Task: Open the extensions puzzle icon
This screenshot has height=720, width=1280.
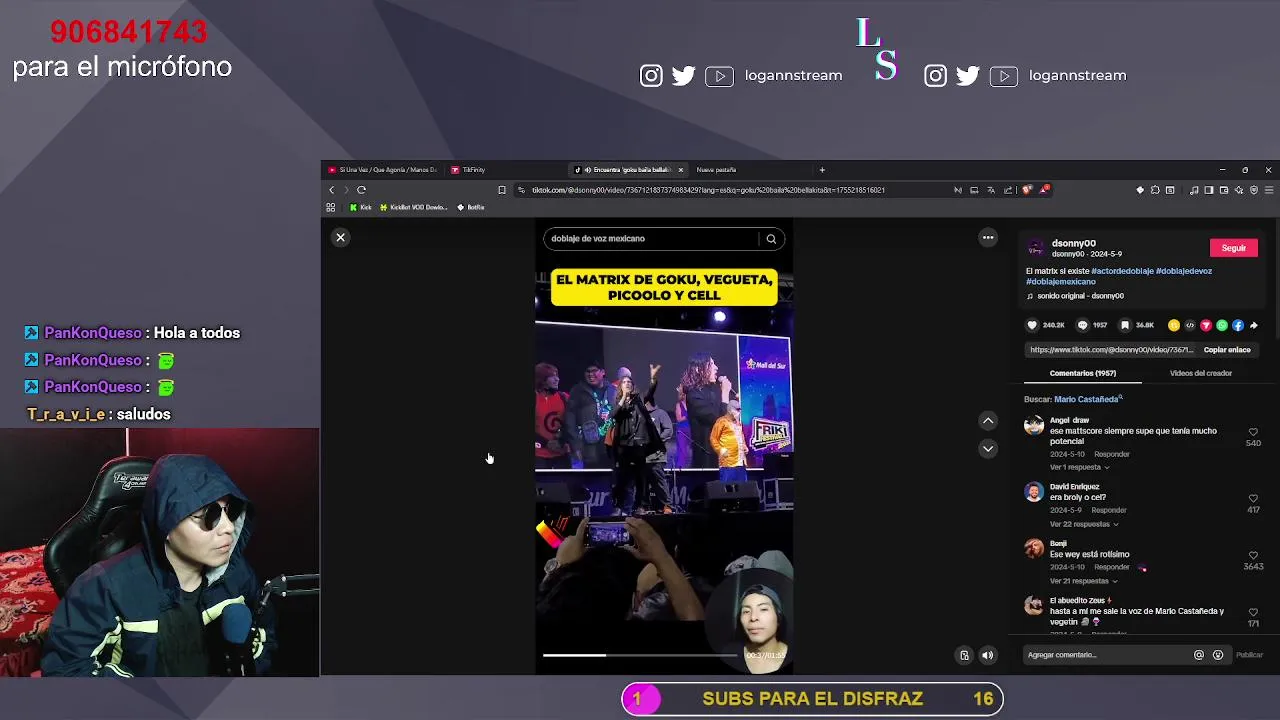Action: [x=1155, y=190]
